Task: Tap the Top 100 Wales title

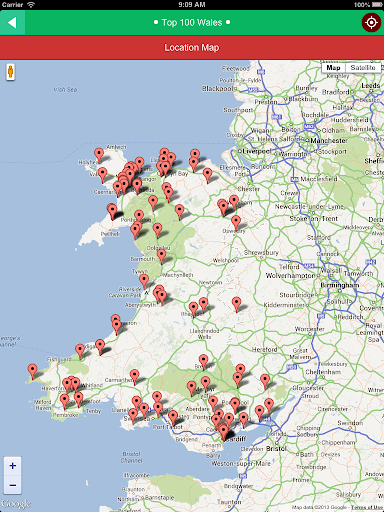Action: [192, 23]
